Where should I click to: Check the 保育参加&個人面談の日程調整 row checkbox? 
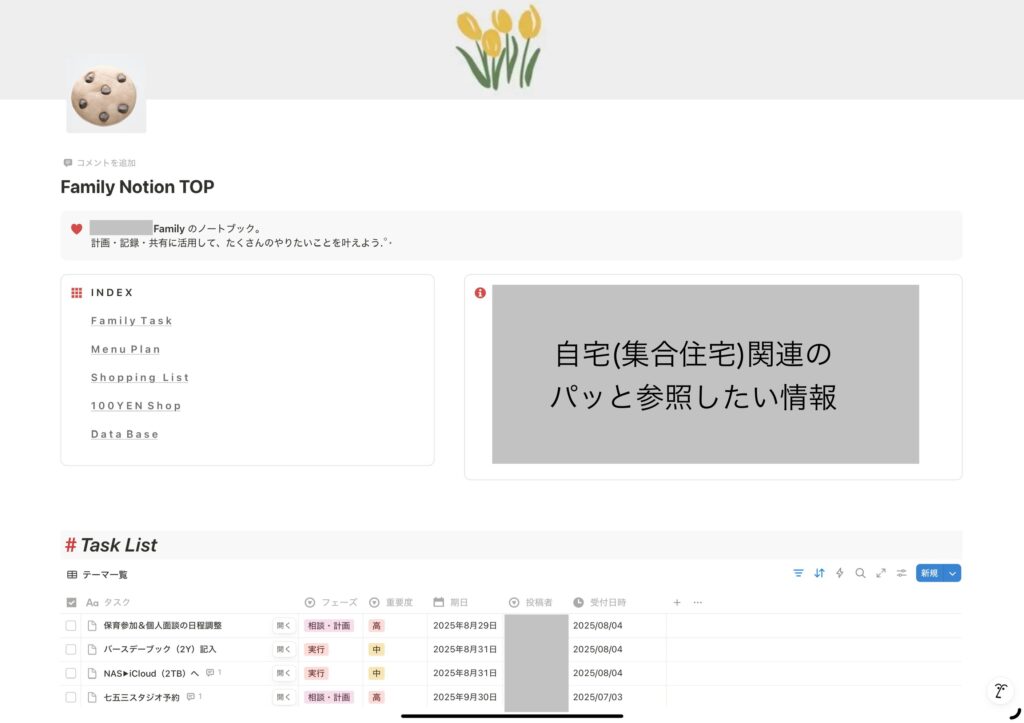(70, 625)
